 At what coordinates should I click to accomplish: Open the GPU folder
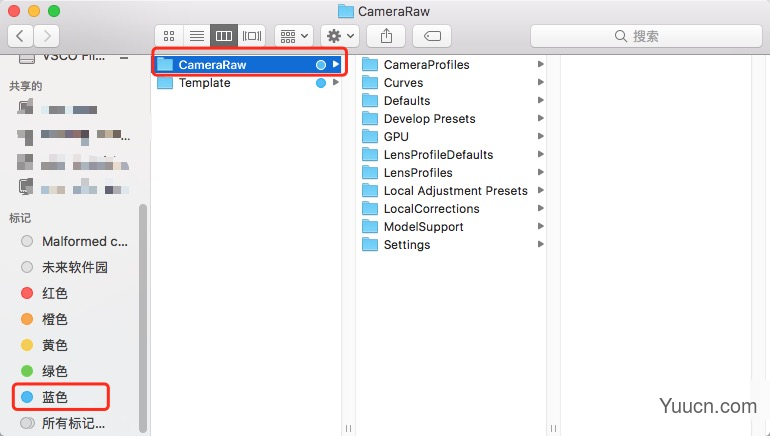coord(453,136)
